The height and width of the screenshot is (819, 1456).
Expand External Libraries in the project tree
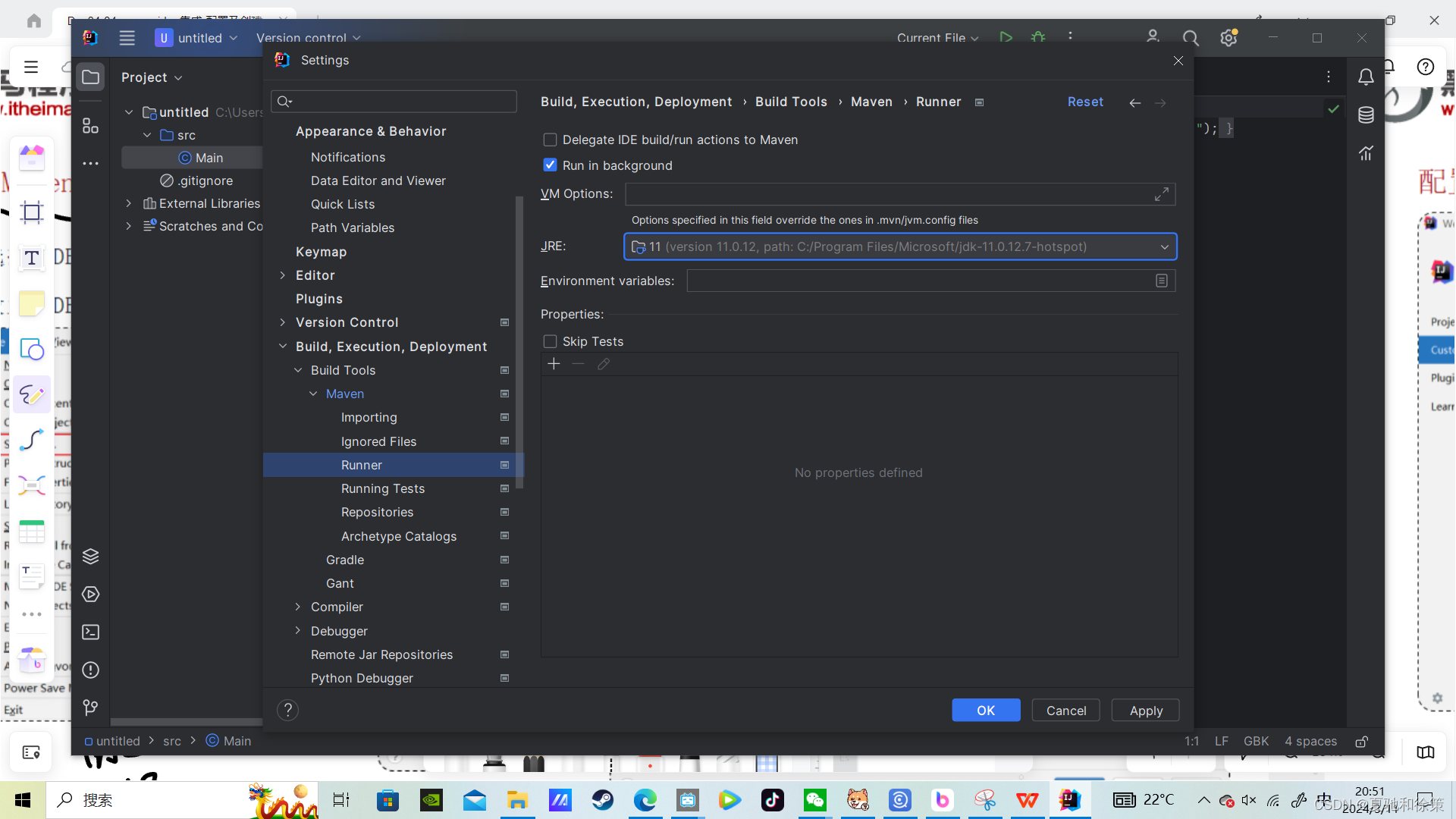pyautogui.click(x=128, y=203)
